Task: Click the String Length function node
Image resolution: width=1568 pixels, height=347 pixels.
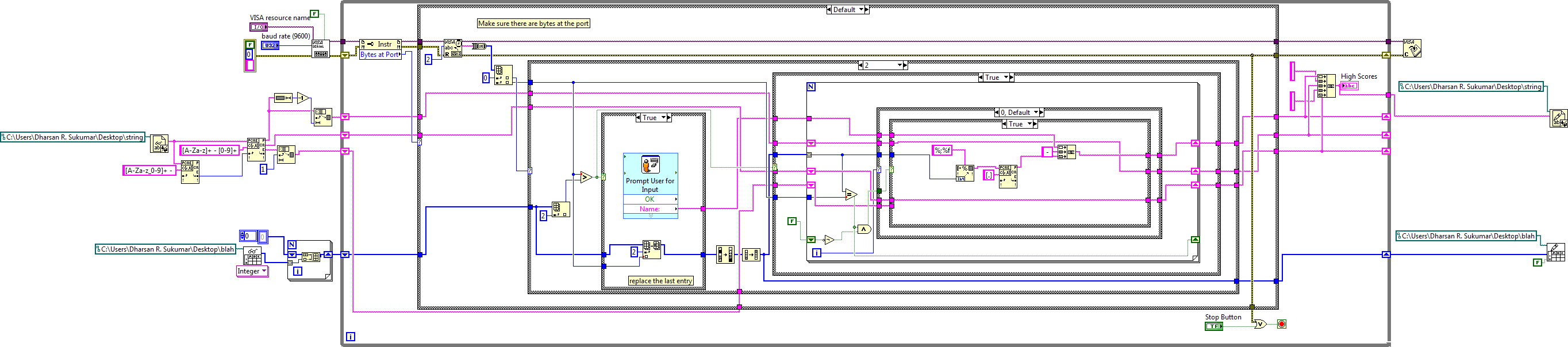Action: (x=283, y=98)
